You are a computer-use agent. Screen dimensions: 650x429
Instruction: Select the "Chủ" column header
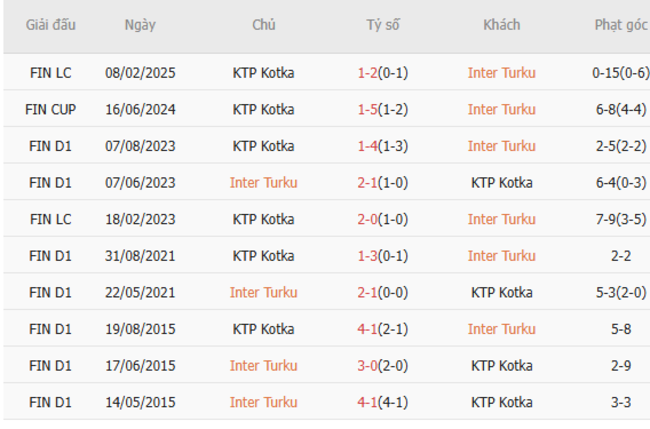[264, 25]
